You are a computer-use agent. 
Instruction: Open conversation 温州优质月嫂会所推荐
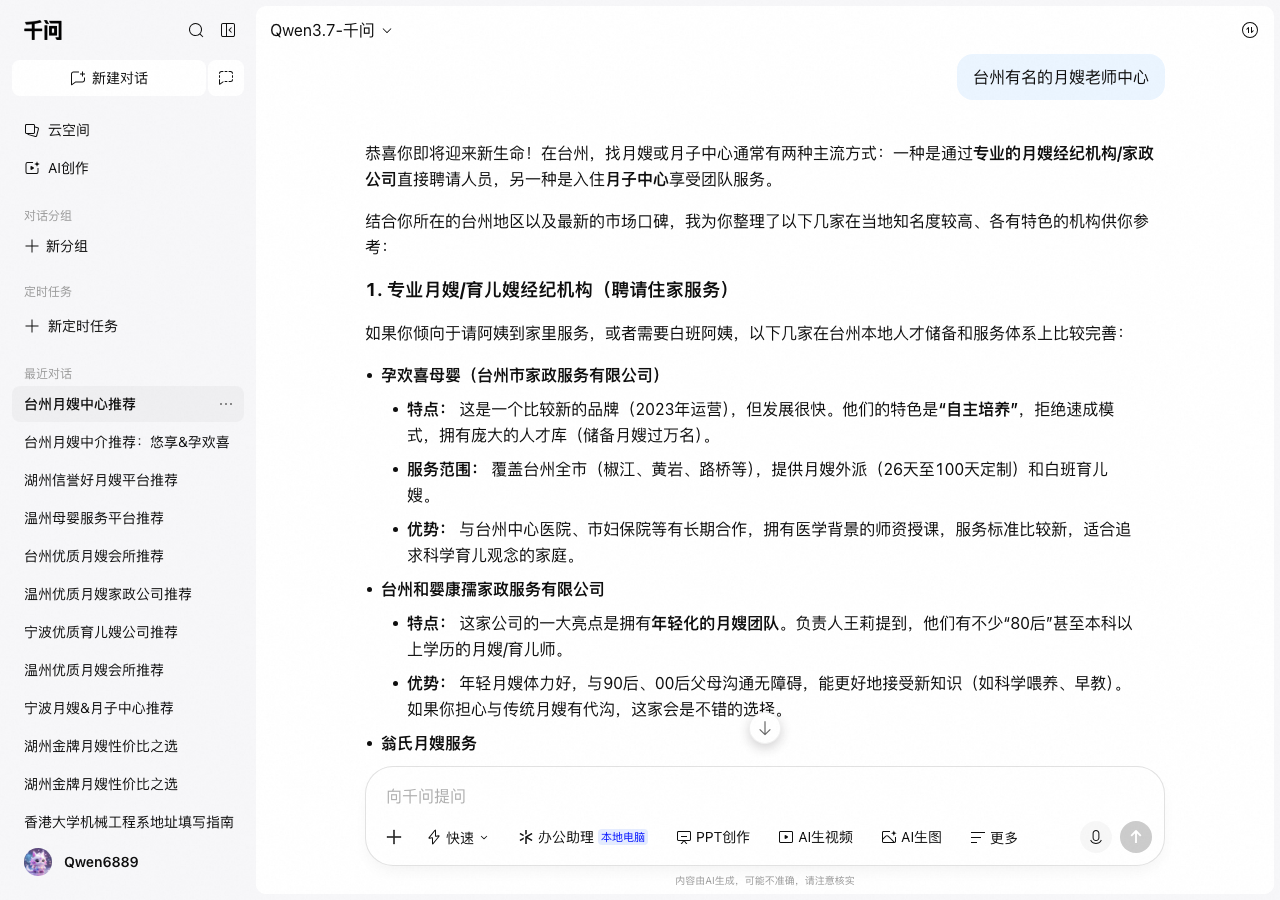coord(128,670)
